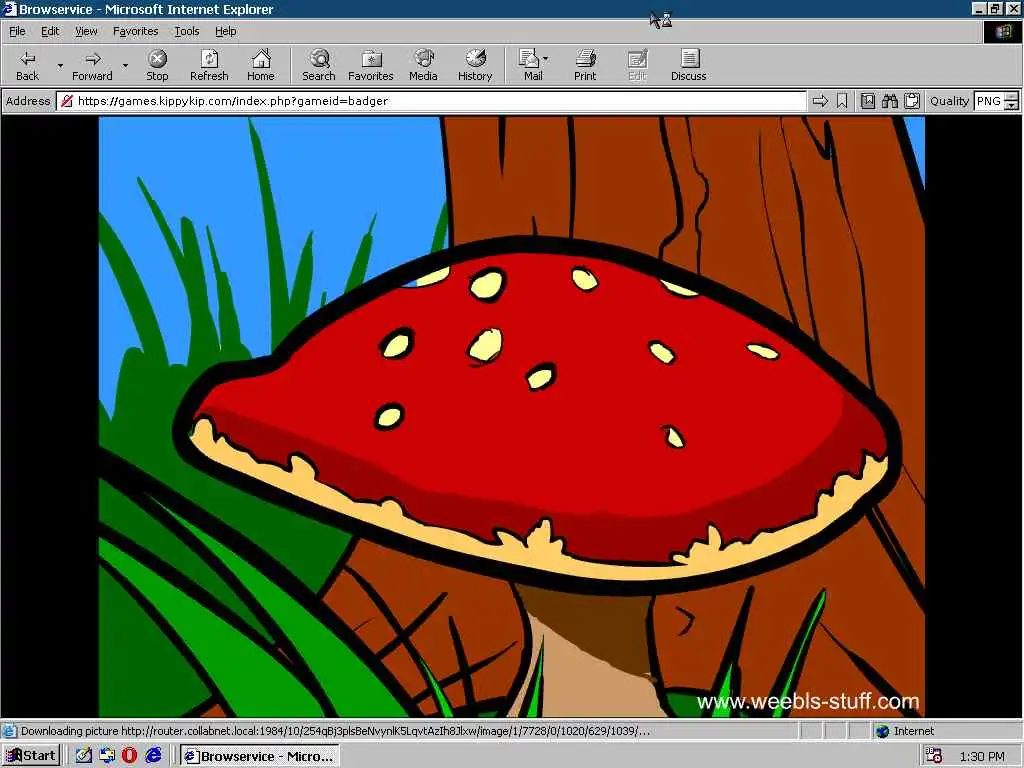Click the Downloading picture status text
The width and height of the screenshot is (1024, 768).
[335, 731]
